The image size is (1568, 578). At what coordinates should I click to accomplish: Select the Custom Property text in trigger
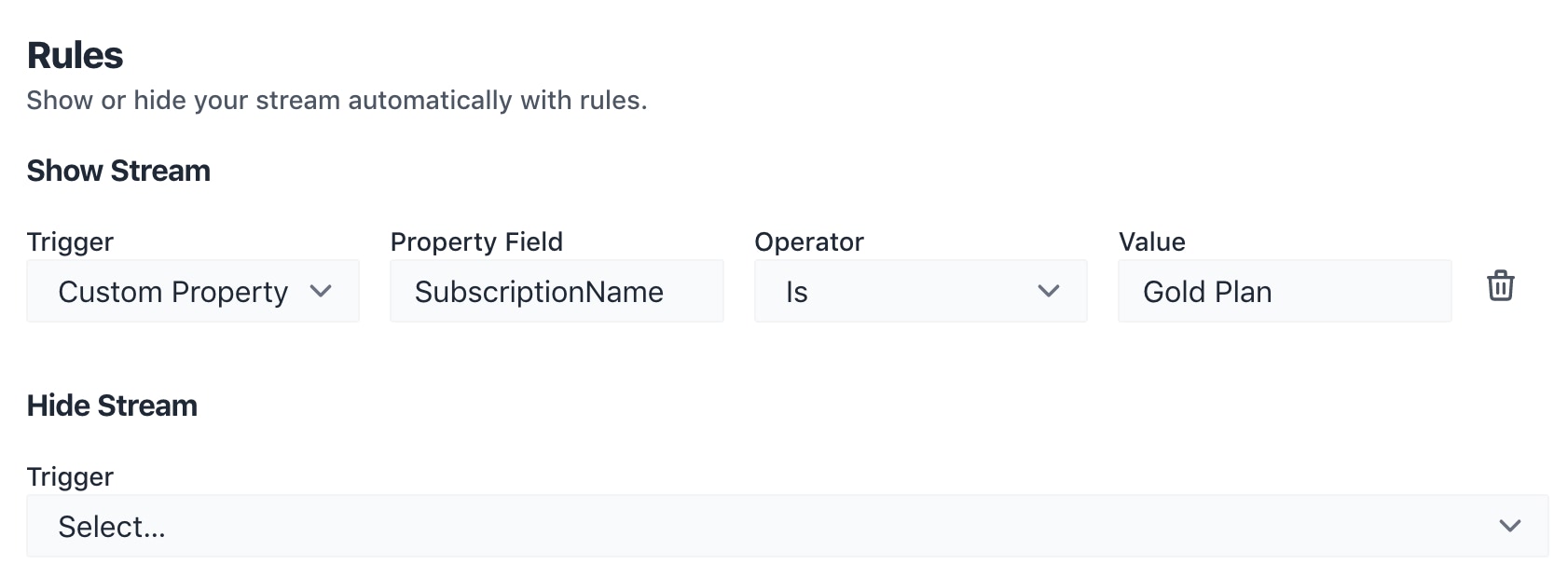click(172, 293)
